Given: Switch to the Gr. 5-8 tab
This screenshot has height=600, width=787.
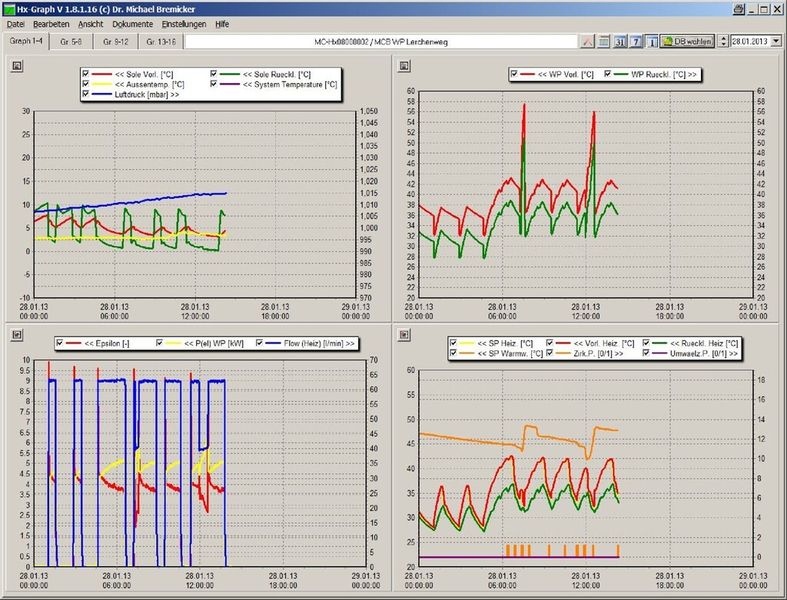Looking at the screenshot, I should pyautogui.click(x=72, y=42).
